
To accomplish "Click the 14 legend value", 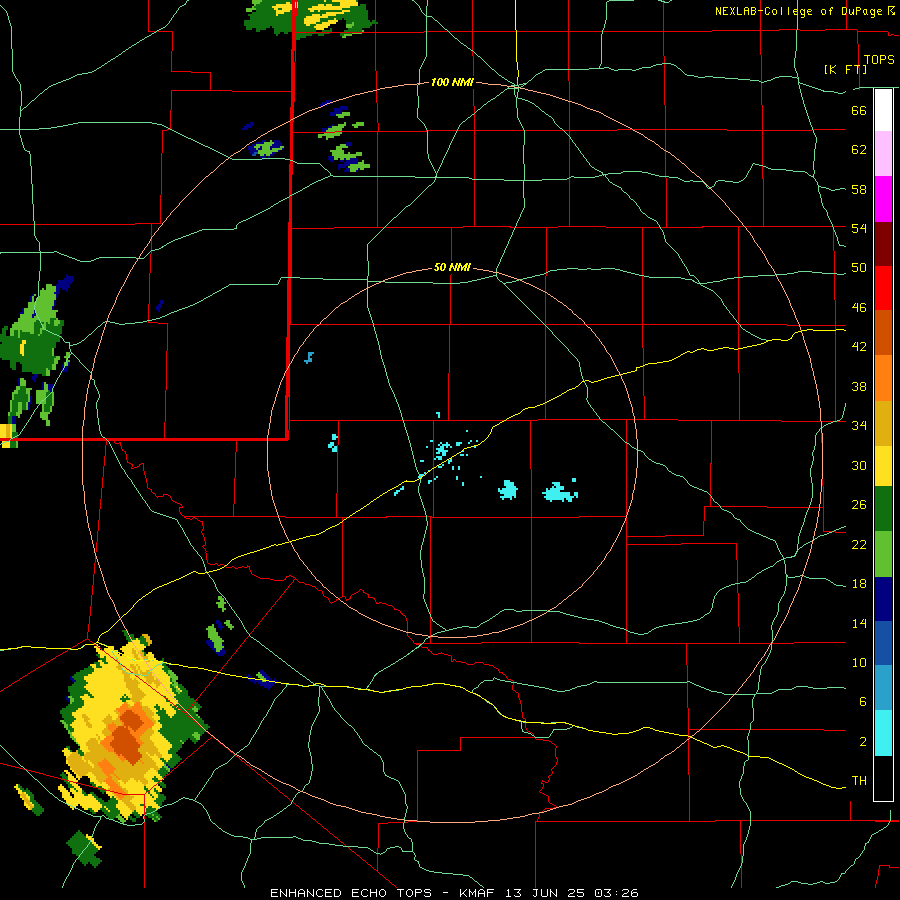I will pyautogui.click(x=859, y=623).
